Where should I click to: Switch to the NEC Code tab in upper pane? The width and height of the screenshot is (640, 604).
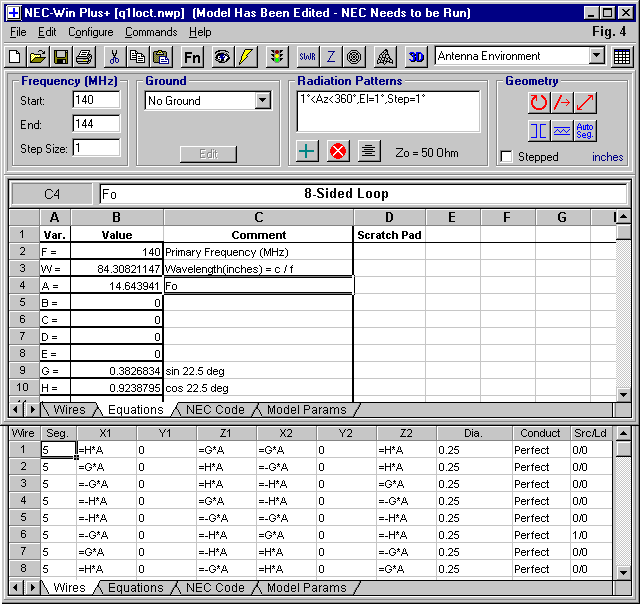point(215,409)
